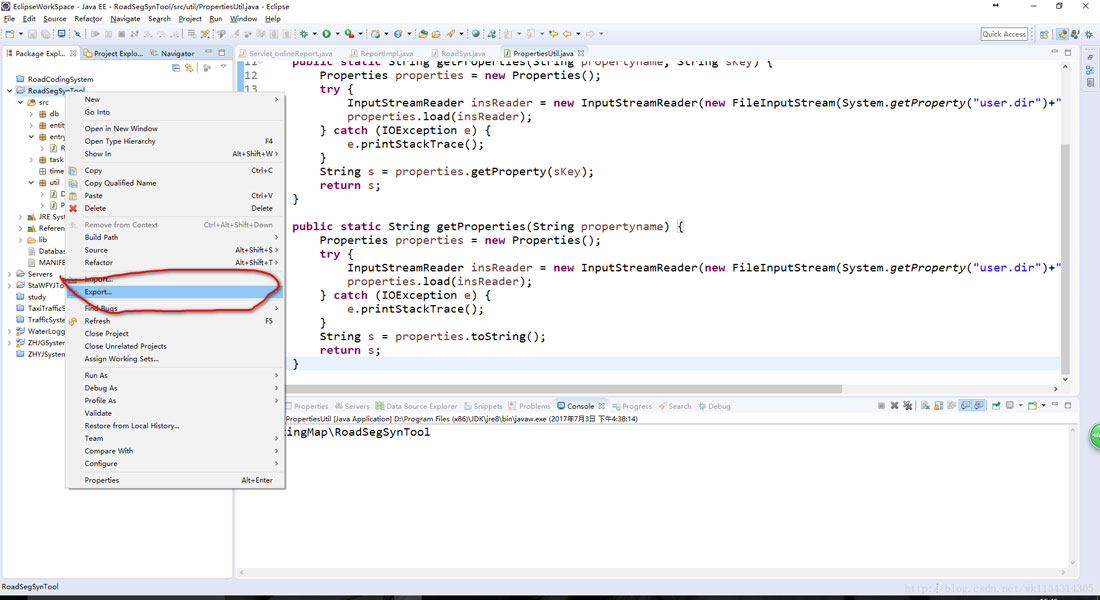Screen dimensions: 1100x600
Task: Click the Open Web Browser globe icon
Action: [x=476, y=34]
